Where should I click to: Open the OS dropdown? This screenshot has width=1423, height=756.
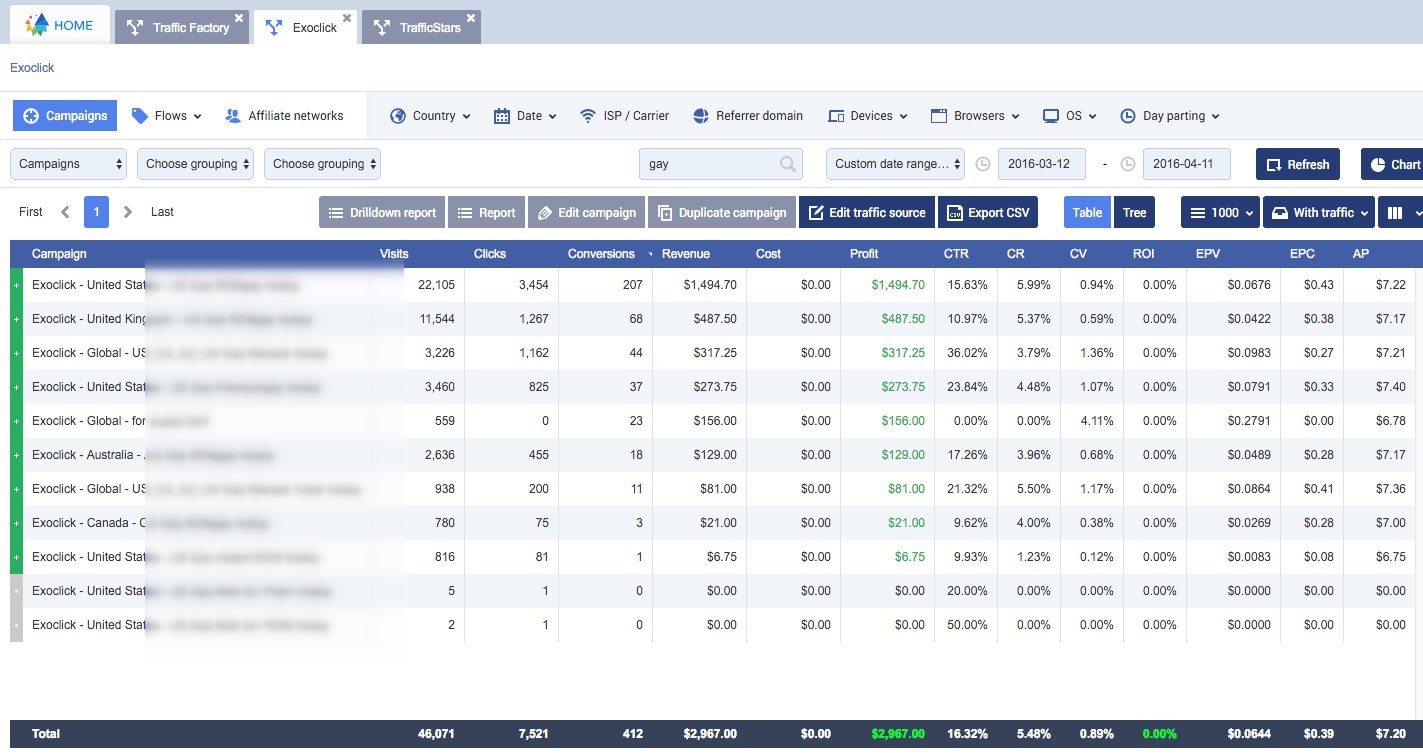click(1070, 116)
